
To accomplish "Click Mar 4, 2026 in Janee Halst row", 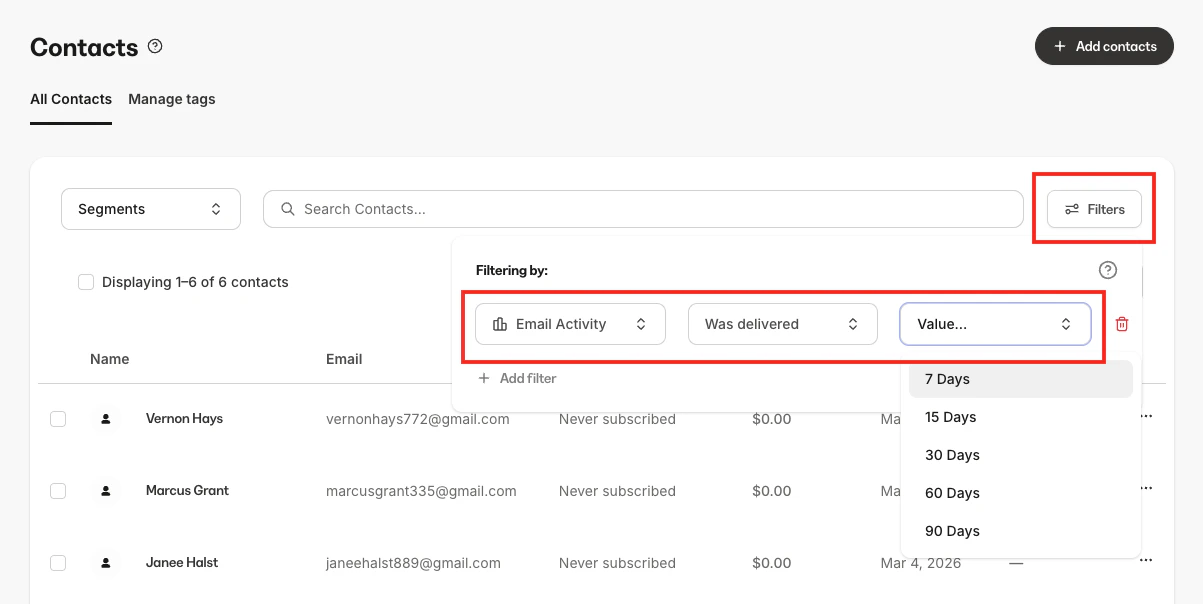I will pos(920,563).
